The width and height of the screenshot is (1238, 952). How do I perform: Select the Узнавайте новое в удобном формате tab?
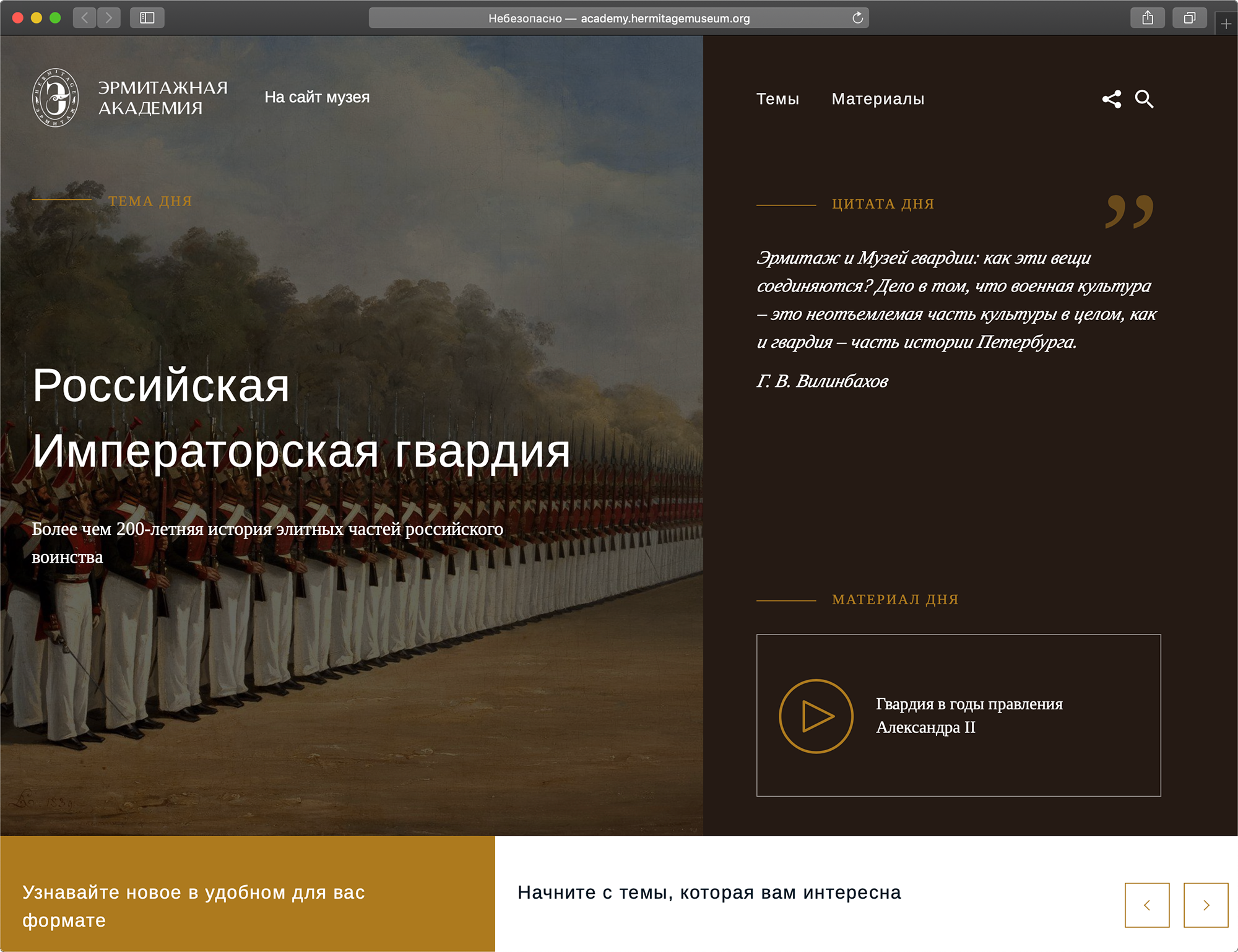pos(248,894)
